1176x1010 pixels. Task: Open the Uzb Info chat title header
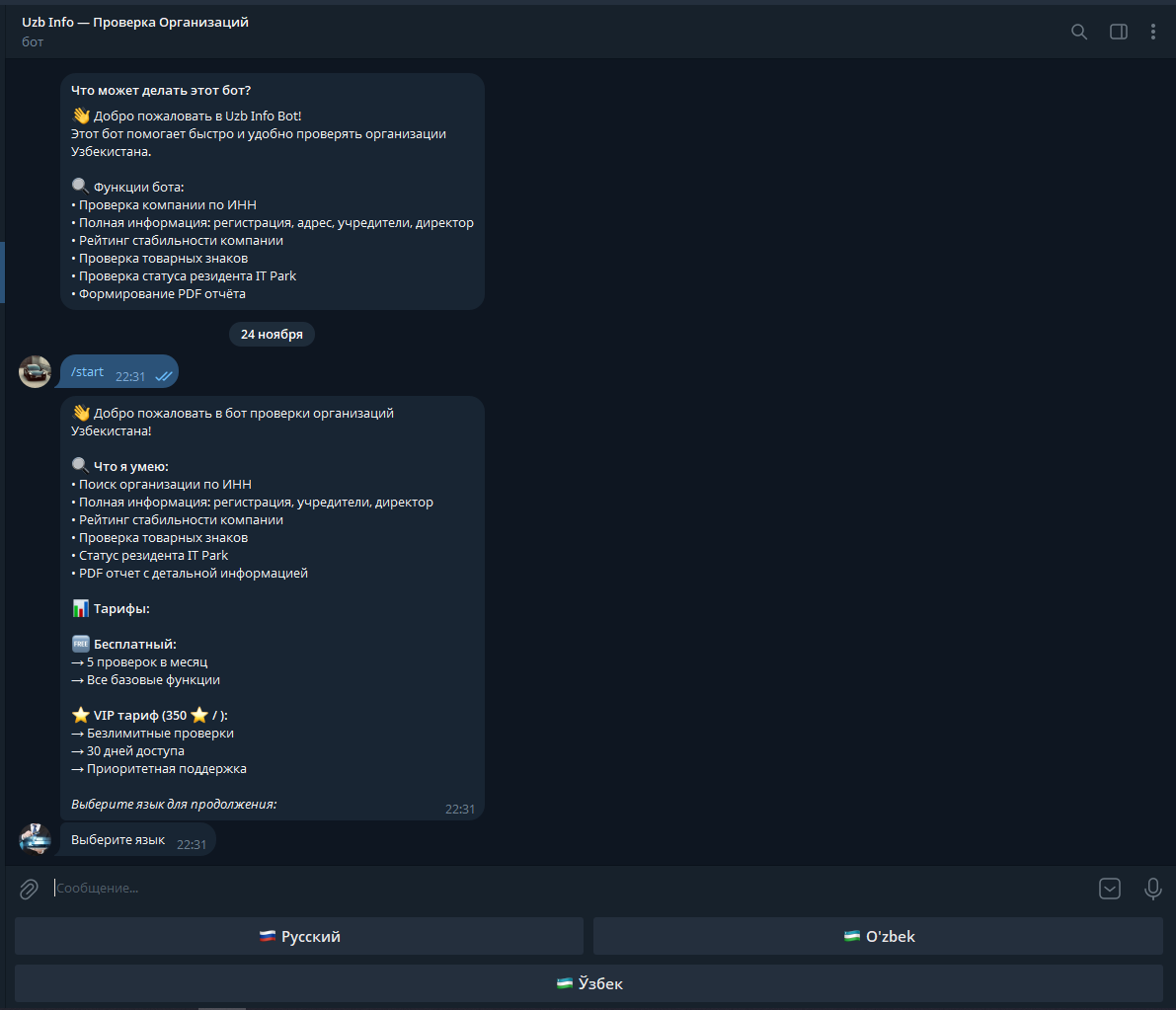pos(135,23)
